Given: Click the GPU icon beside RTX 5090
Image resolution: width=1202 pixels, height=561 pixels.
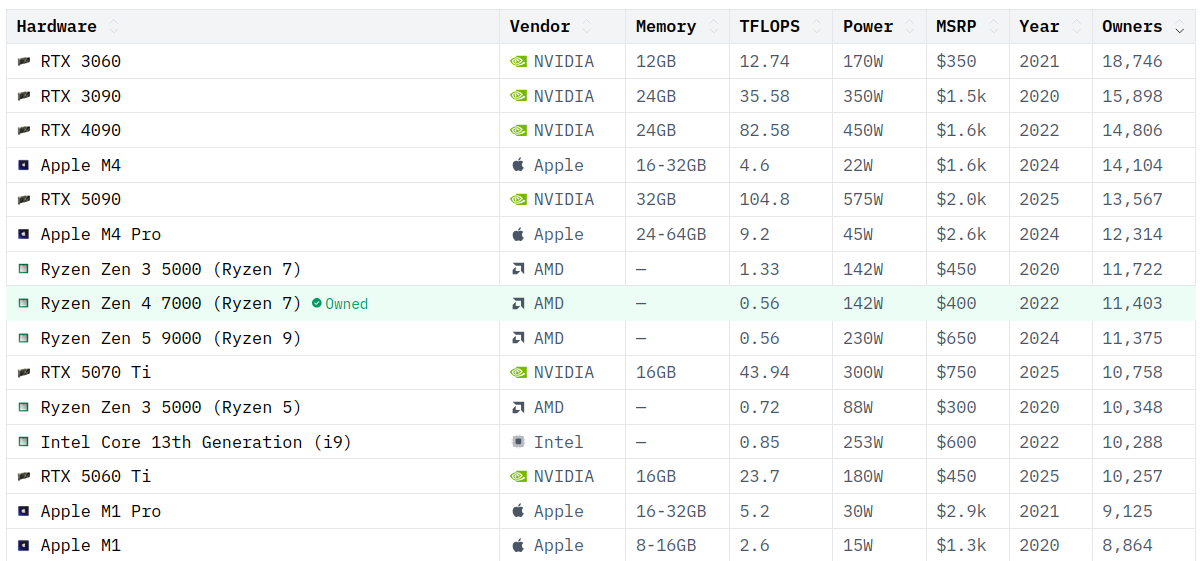Looking at the screenshot, I should (25, 200).
